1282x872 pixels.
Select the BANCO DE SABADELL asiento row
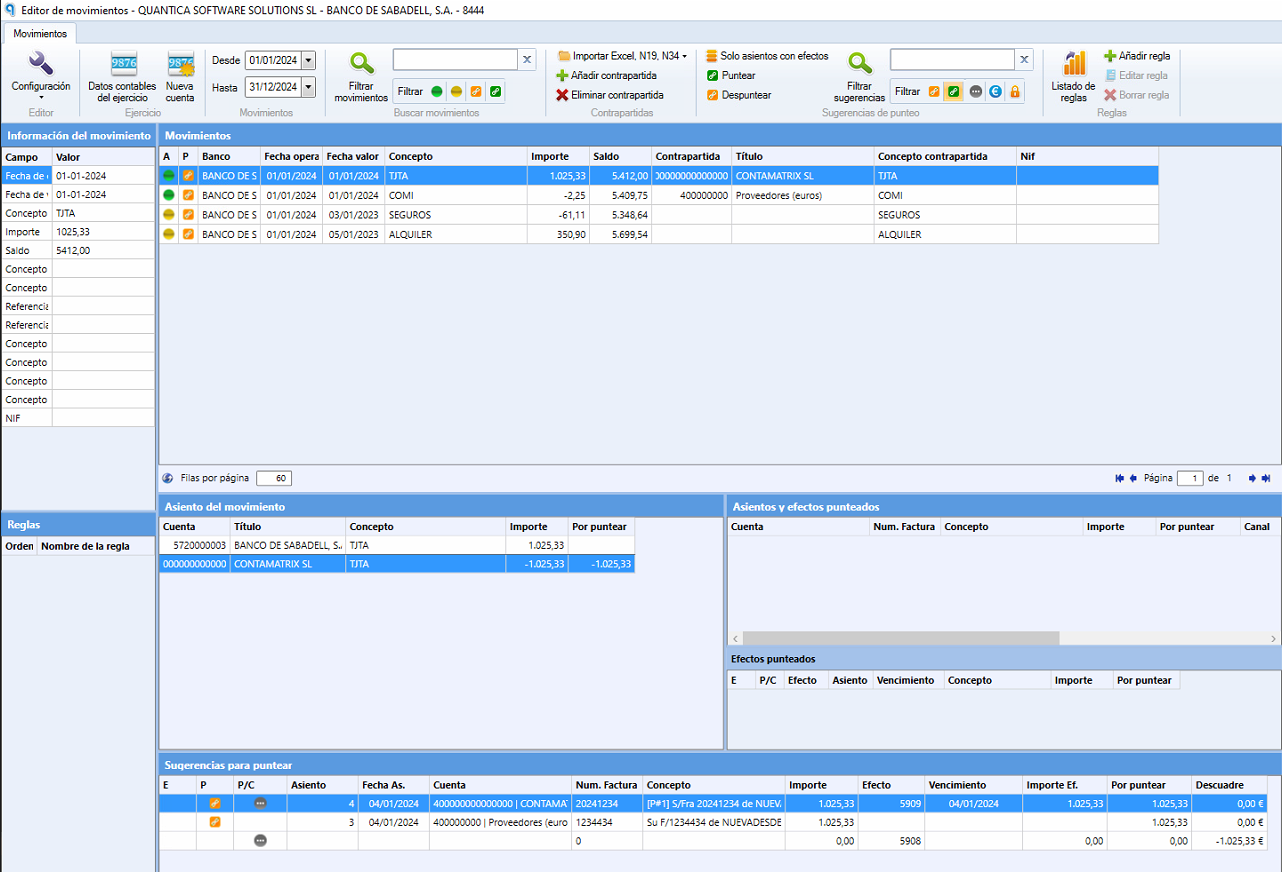(x=397, y=545)
